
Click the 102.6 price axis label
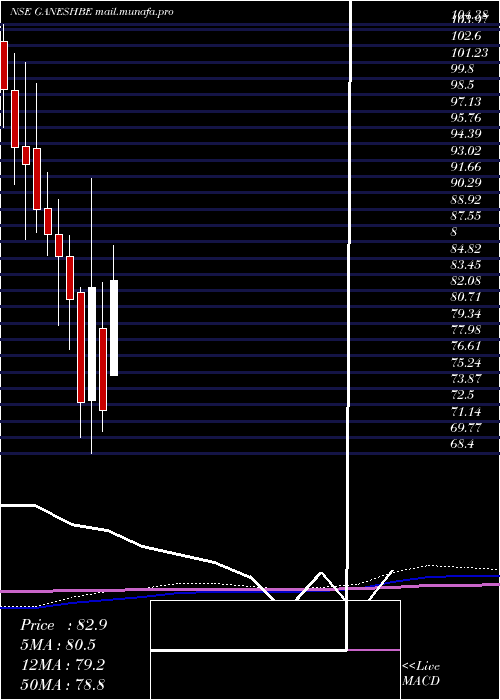pyautogui.click(x=466, y=36)
